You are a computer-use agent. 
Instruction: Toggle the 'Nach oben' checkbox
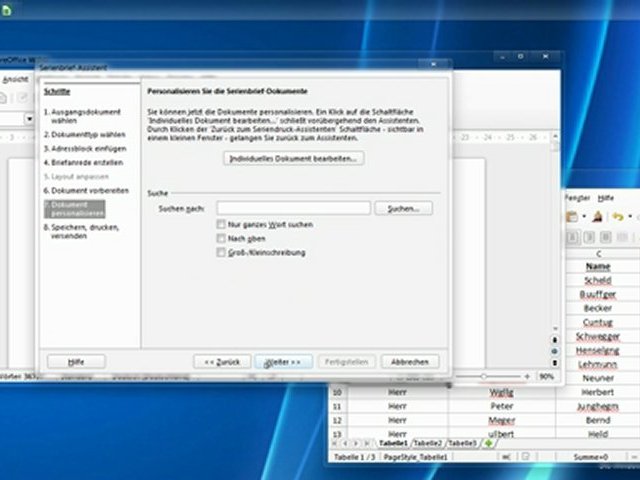click(221, 239)
